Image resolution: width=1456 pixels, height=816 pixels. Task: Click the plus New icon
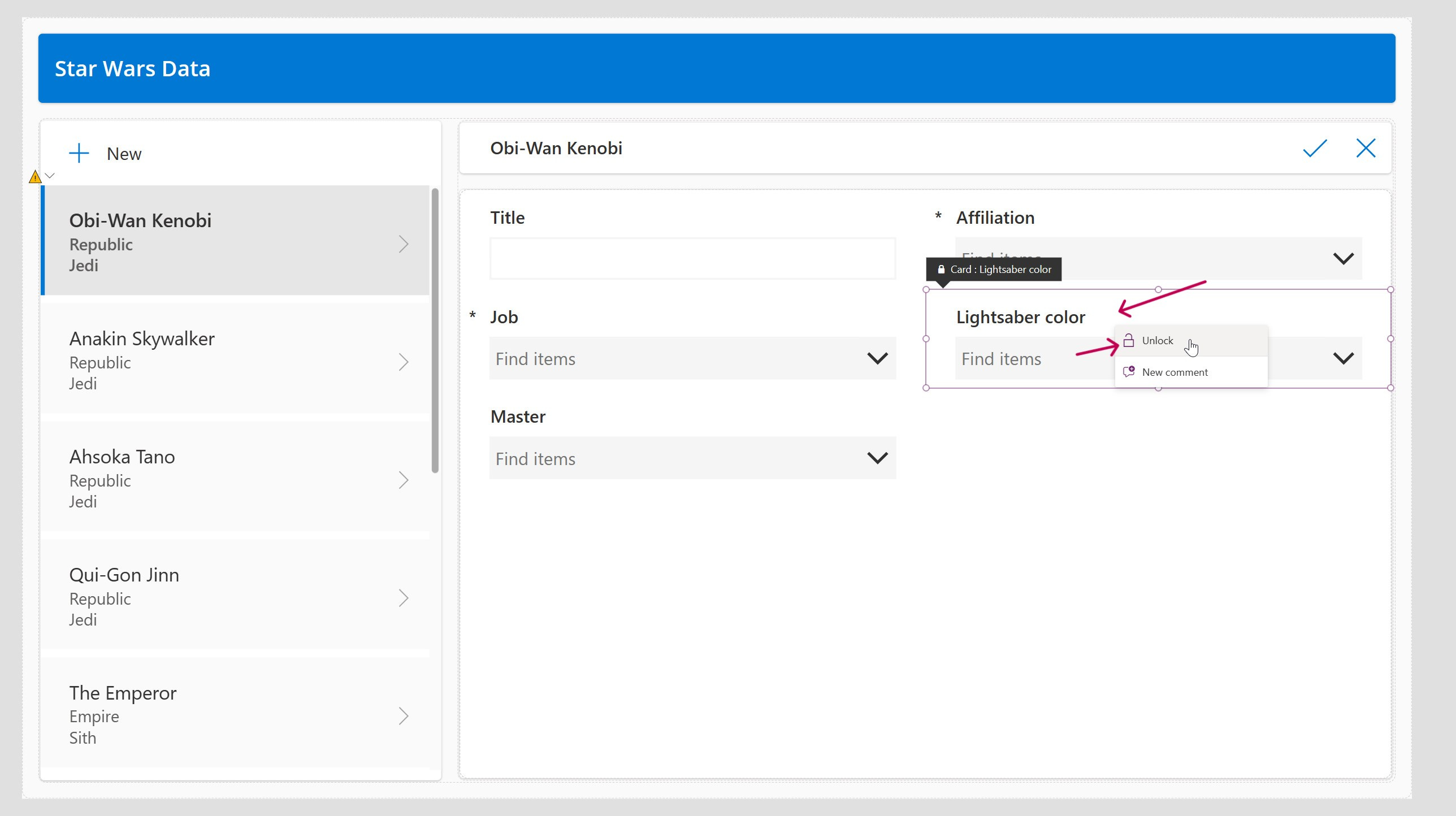(x=79, y=153)
